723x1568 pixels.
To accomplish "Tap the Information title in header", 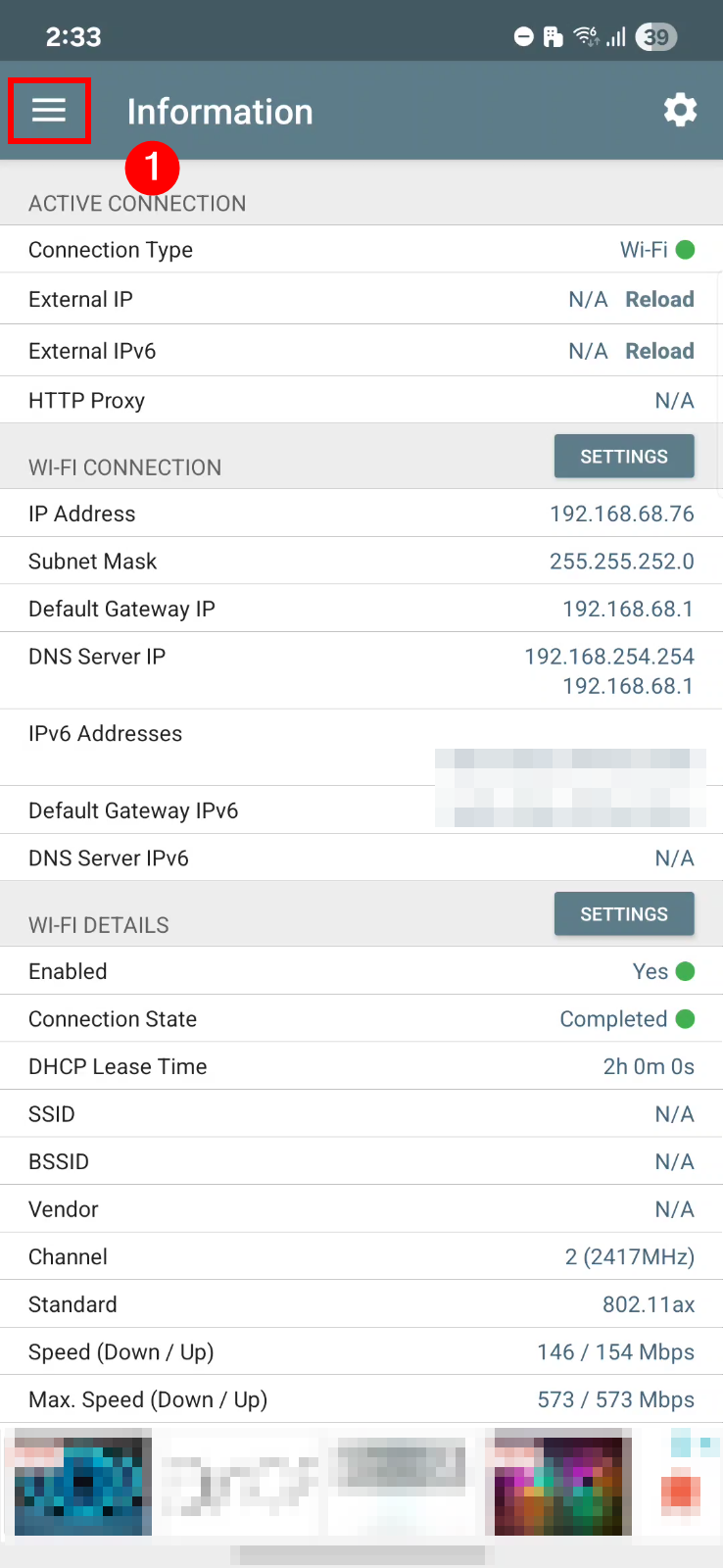I will click(x=219, y=112).
